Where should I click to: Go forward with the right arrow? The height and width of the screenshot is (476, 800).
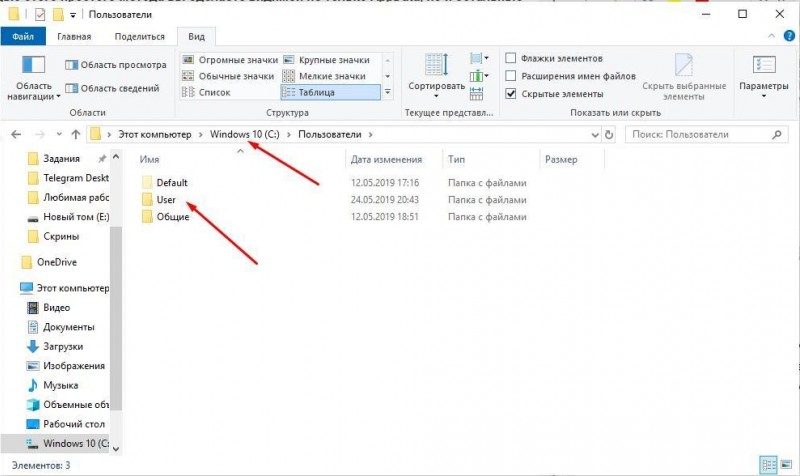coord(40,134)
